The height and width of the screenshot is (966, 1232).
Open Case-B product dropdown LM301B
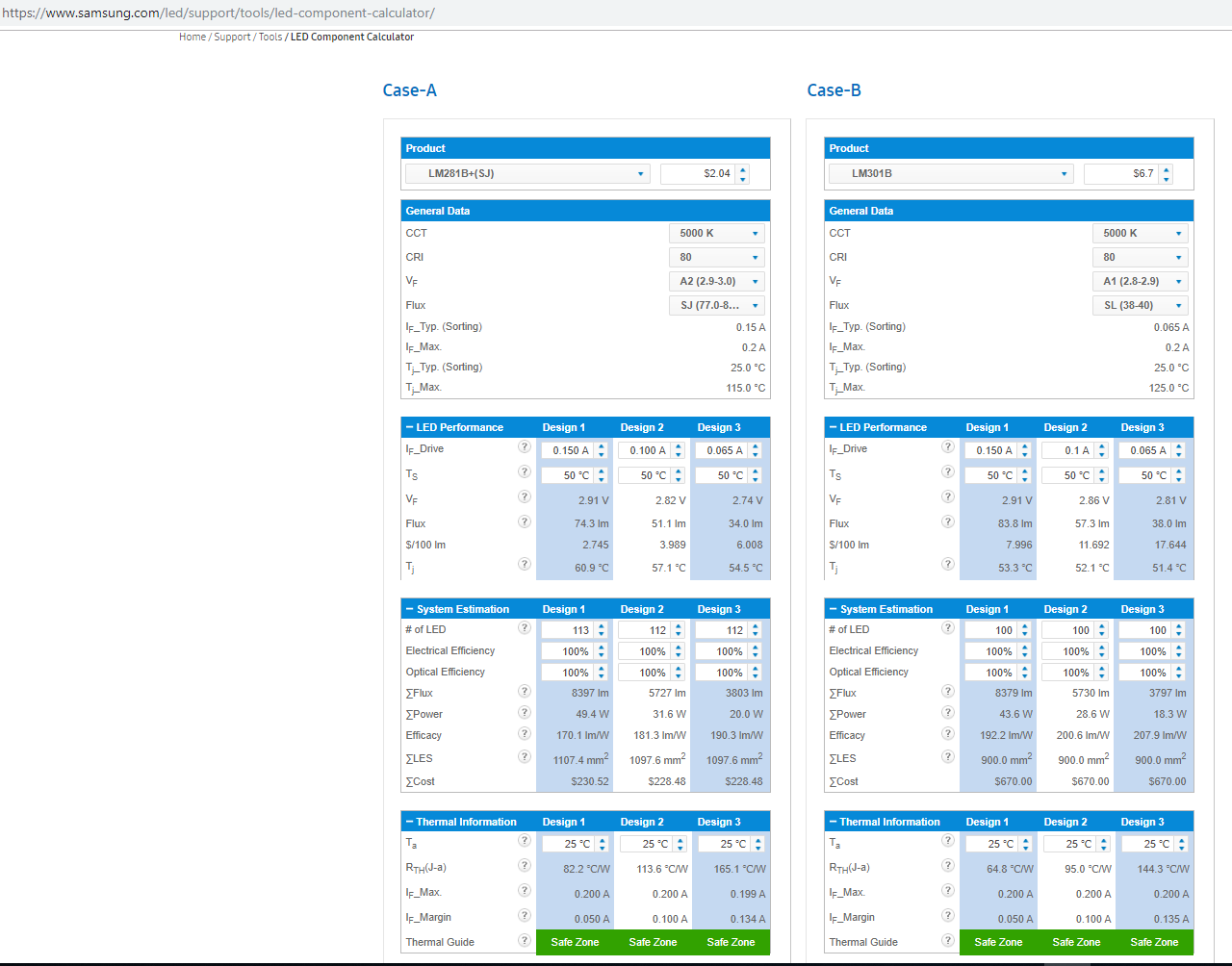pos(951,174)
